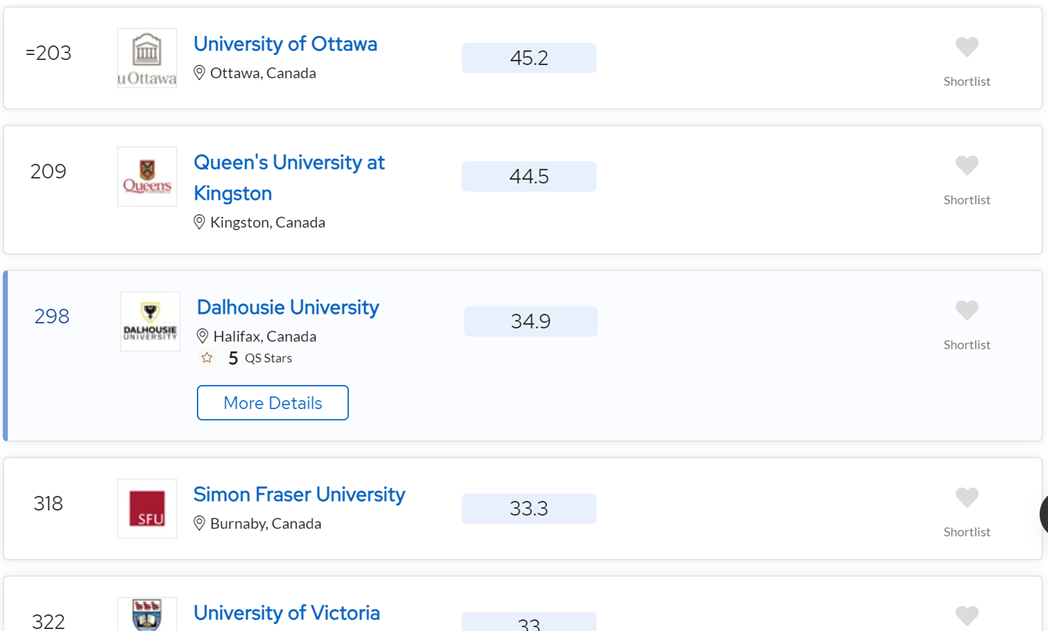Click the red SFU logo
1048x631 pixels.
(147, 509)
